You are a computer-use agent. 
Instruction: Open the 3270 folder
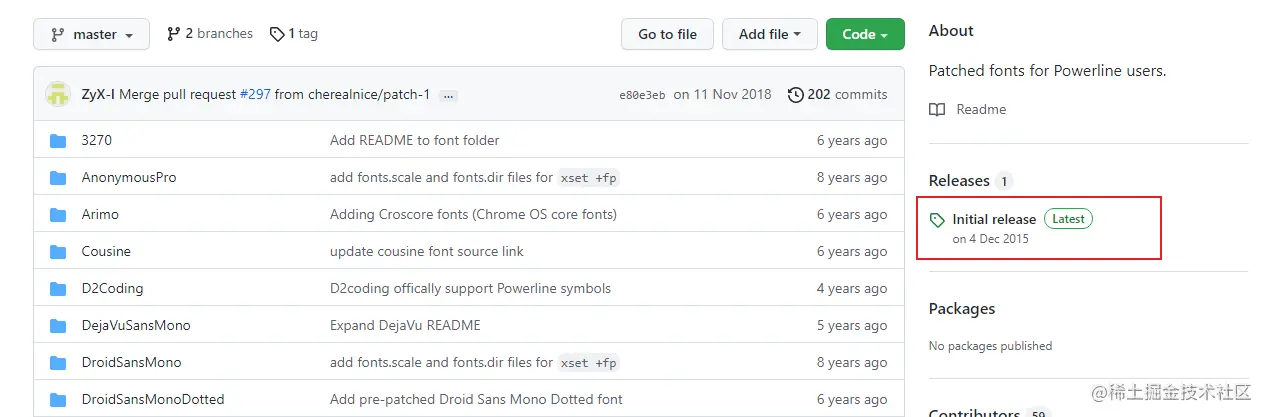coord(97,141)
